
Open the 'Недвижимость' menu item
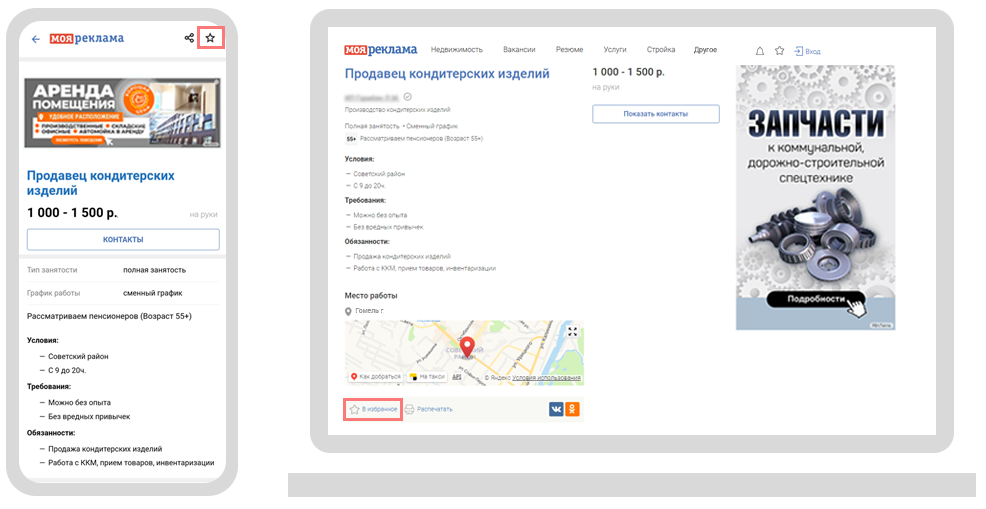coord(456,50)
